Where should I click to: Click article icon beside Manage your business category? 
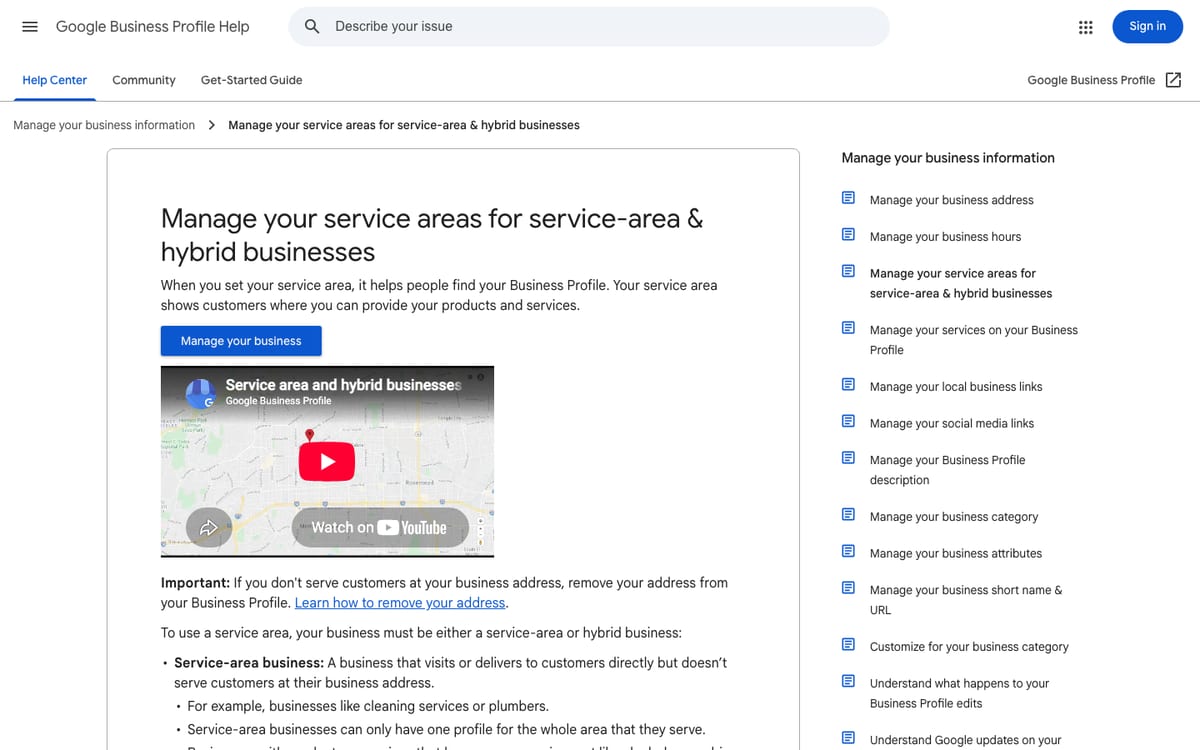[x=848, y=515]
